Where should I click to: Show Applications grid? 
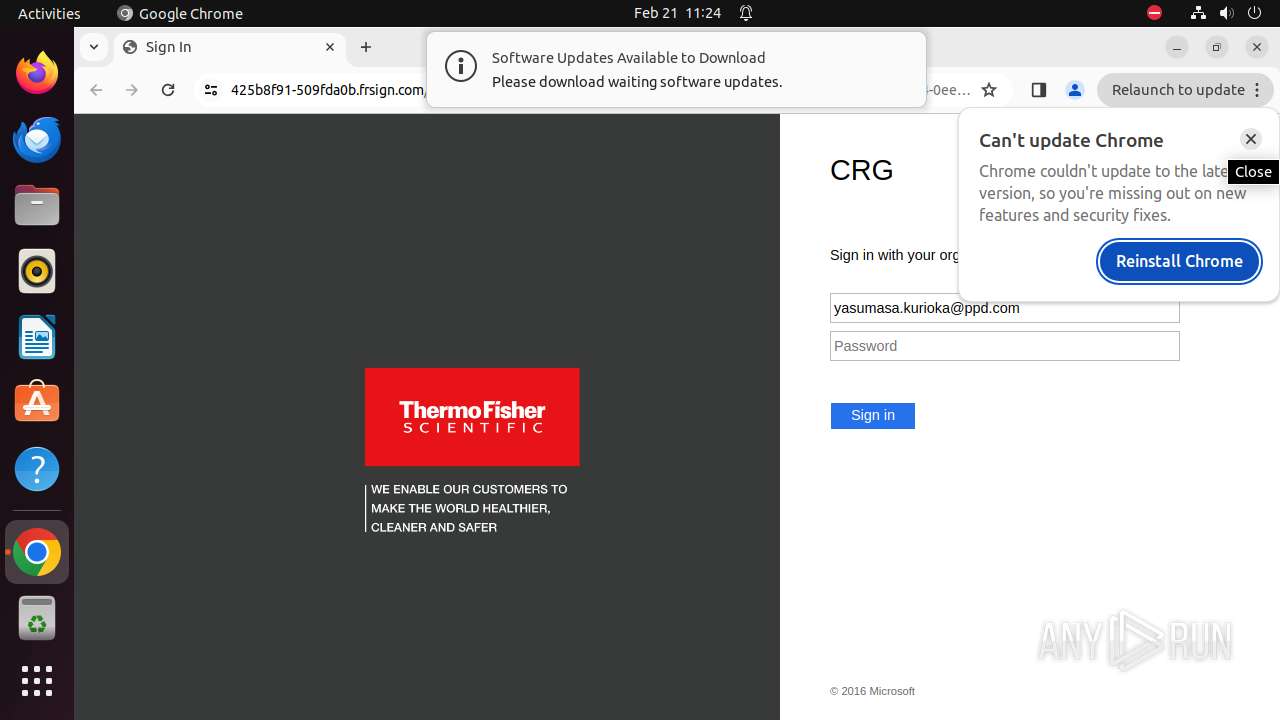(x=37, y=681)
